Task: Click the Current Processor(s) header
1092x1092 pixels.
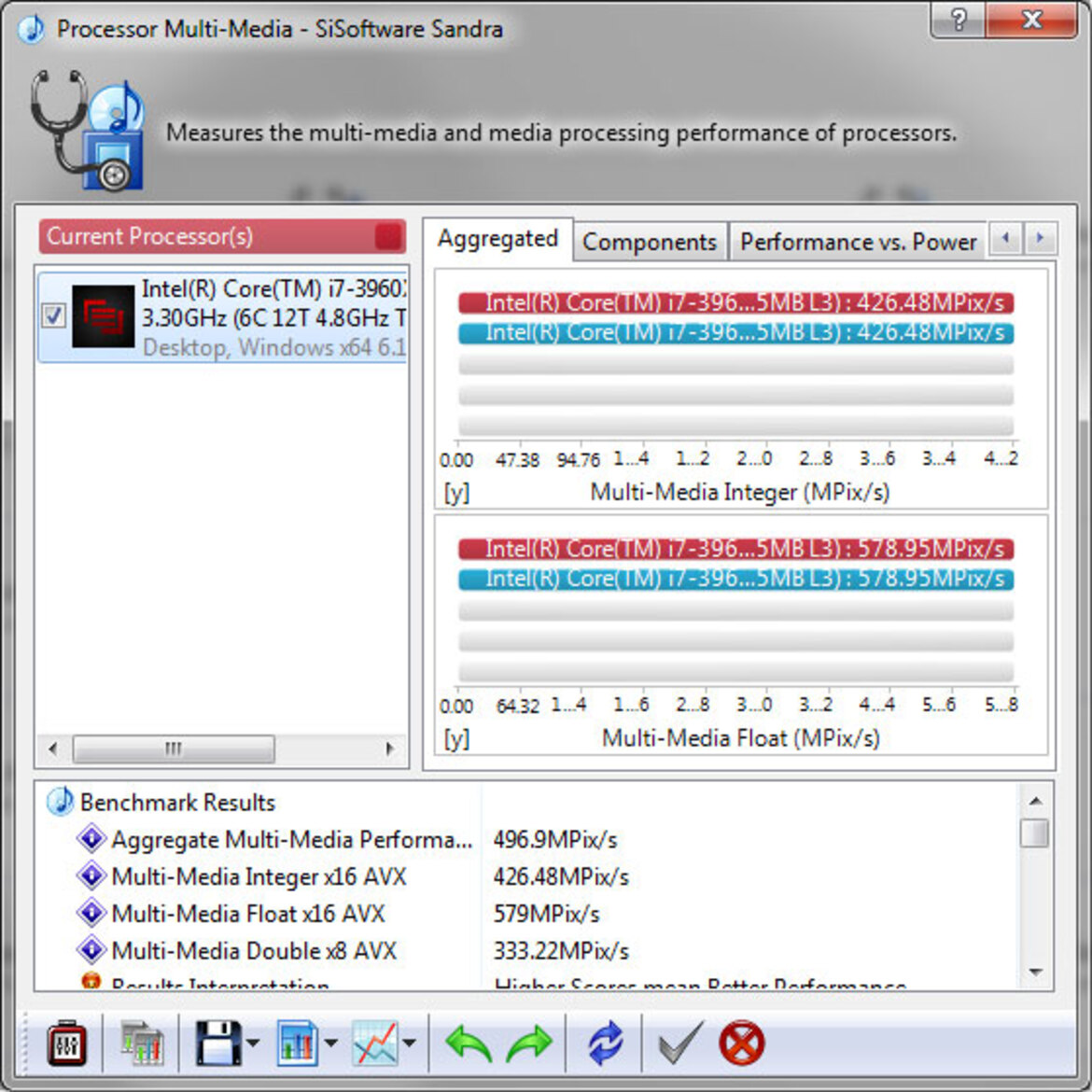Action: pyautogui.click(x=222, y=237)
